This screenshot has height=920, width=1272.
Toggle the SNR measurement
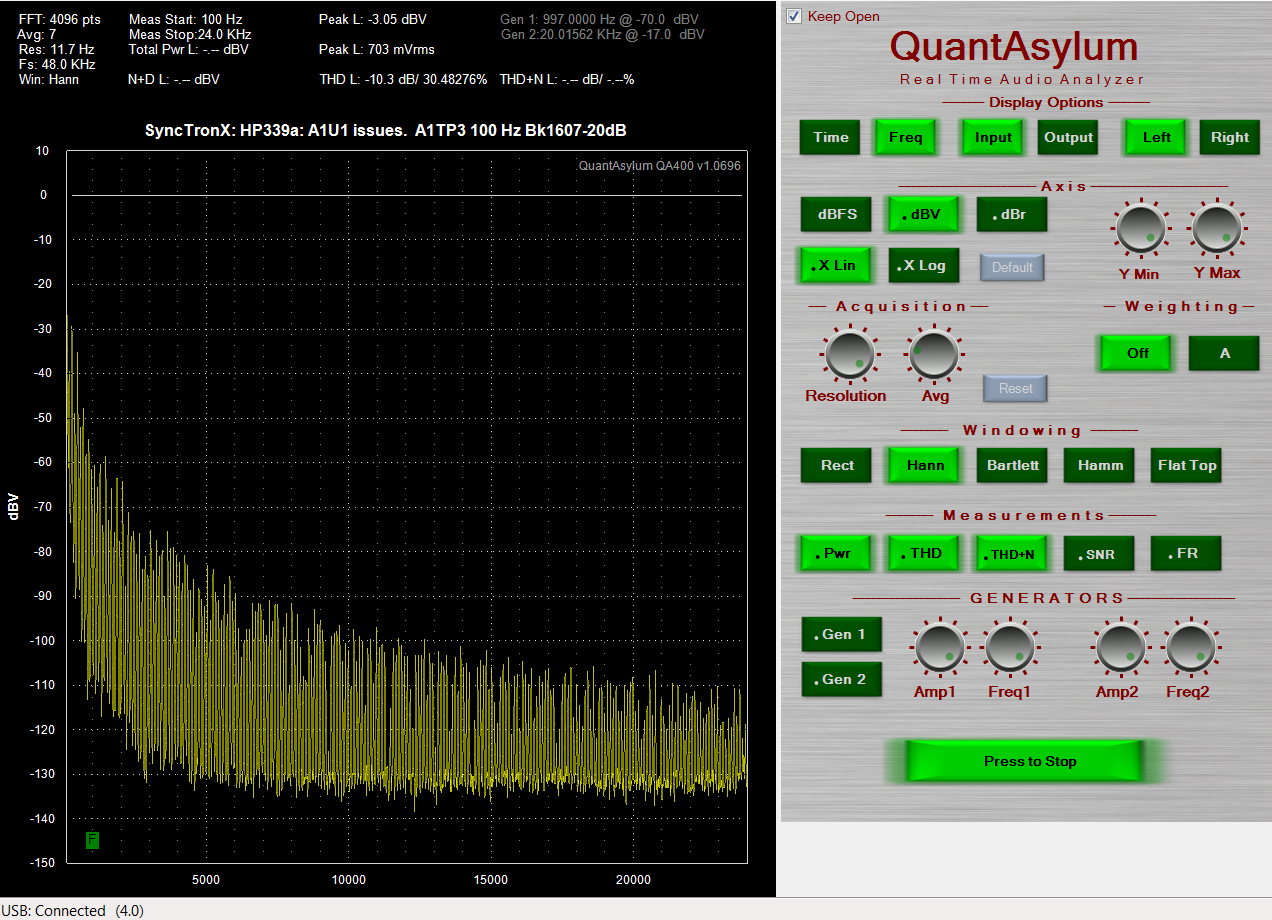[1099, 553]
